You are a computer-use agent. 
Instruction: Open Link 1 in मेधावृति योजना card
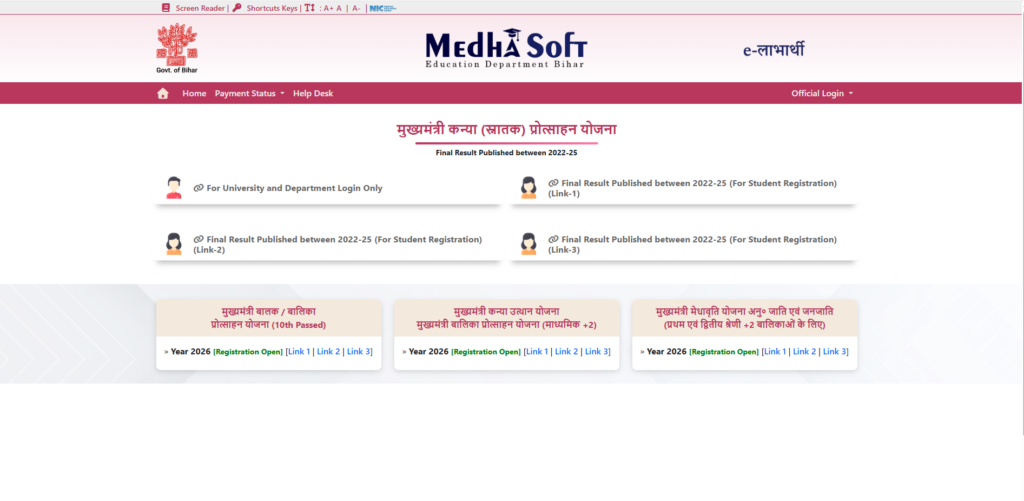click(x=775, y=351)
